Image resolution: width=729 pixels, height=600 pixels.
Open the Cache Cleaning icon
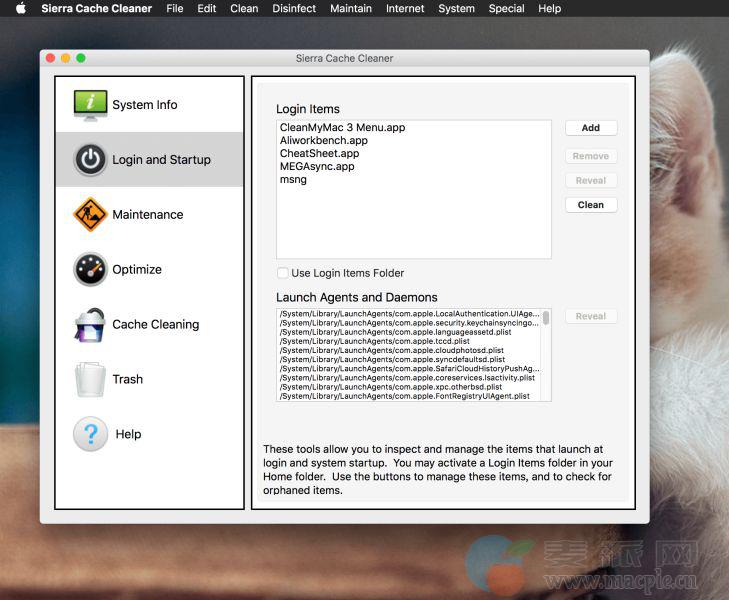[x=90, y=324]
